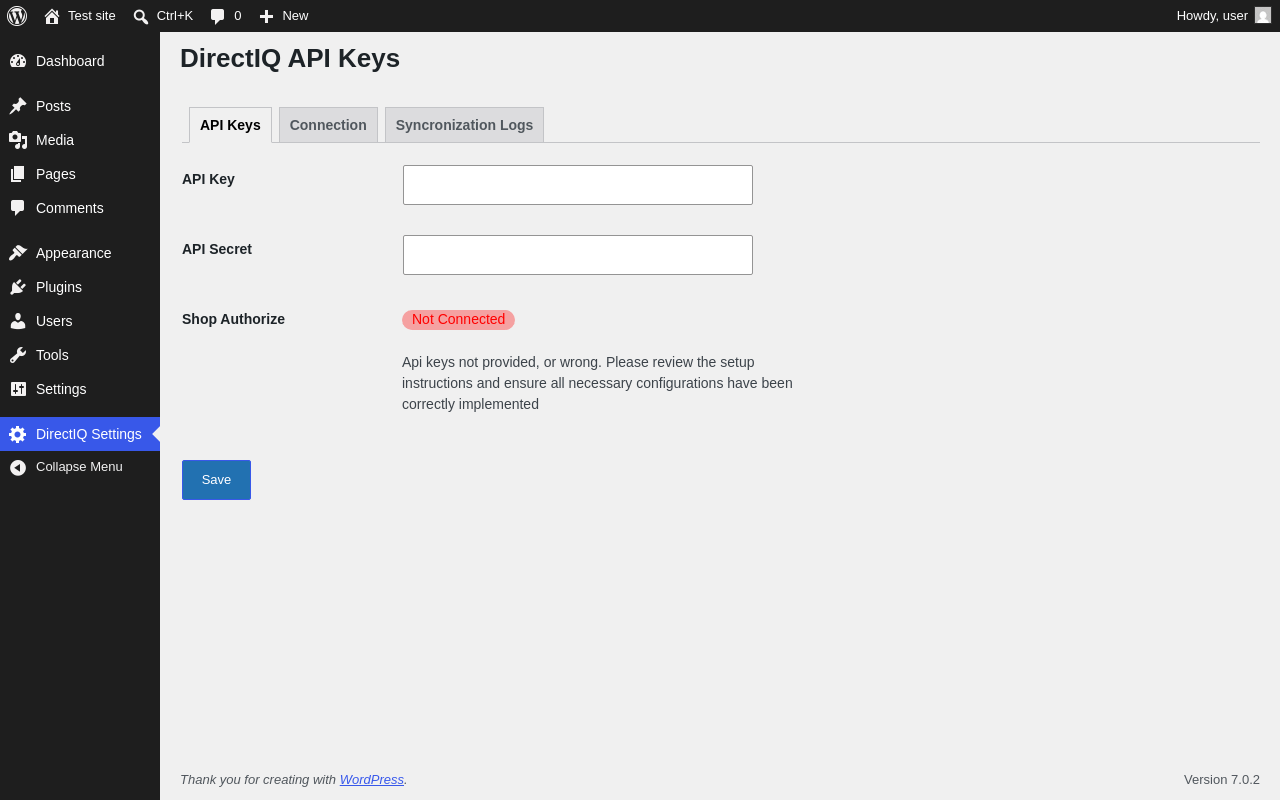Click the DirectIQ Settings gear icon
The height and width of the screenshot is (800, 1280).
[x=18, y=434]
